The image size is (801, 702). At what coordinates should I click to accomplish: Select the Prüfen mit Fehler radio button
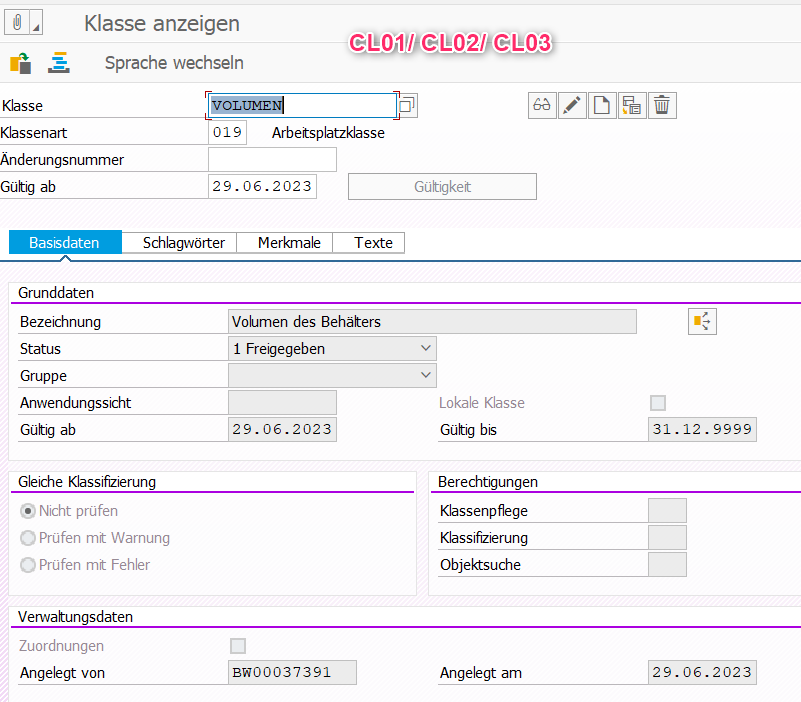click(28, 565)
